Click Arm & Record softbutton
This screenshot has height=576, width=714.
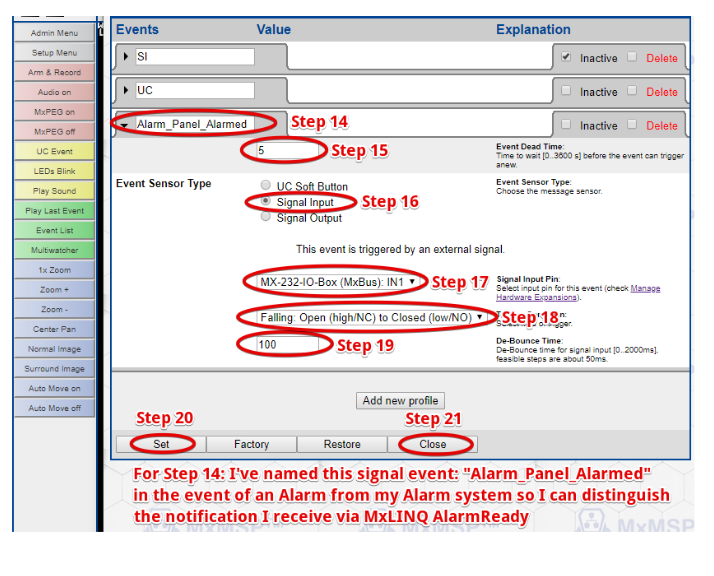click(x=54, y=72)
